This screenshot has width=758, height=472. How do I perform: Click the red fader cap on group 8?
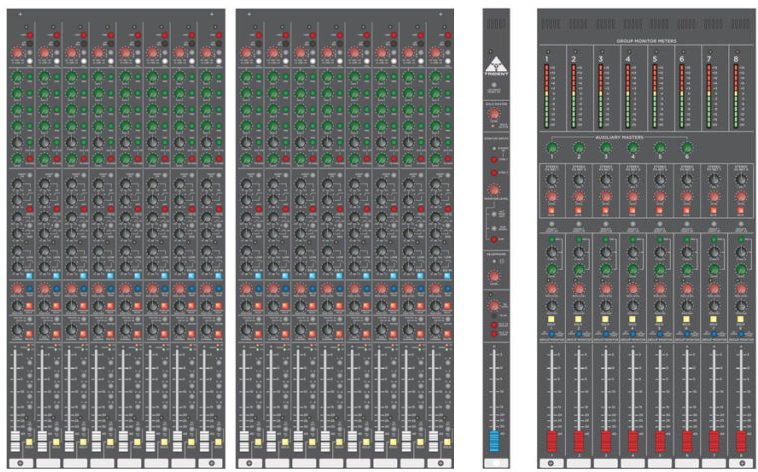click(742, 440)
